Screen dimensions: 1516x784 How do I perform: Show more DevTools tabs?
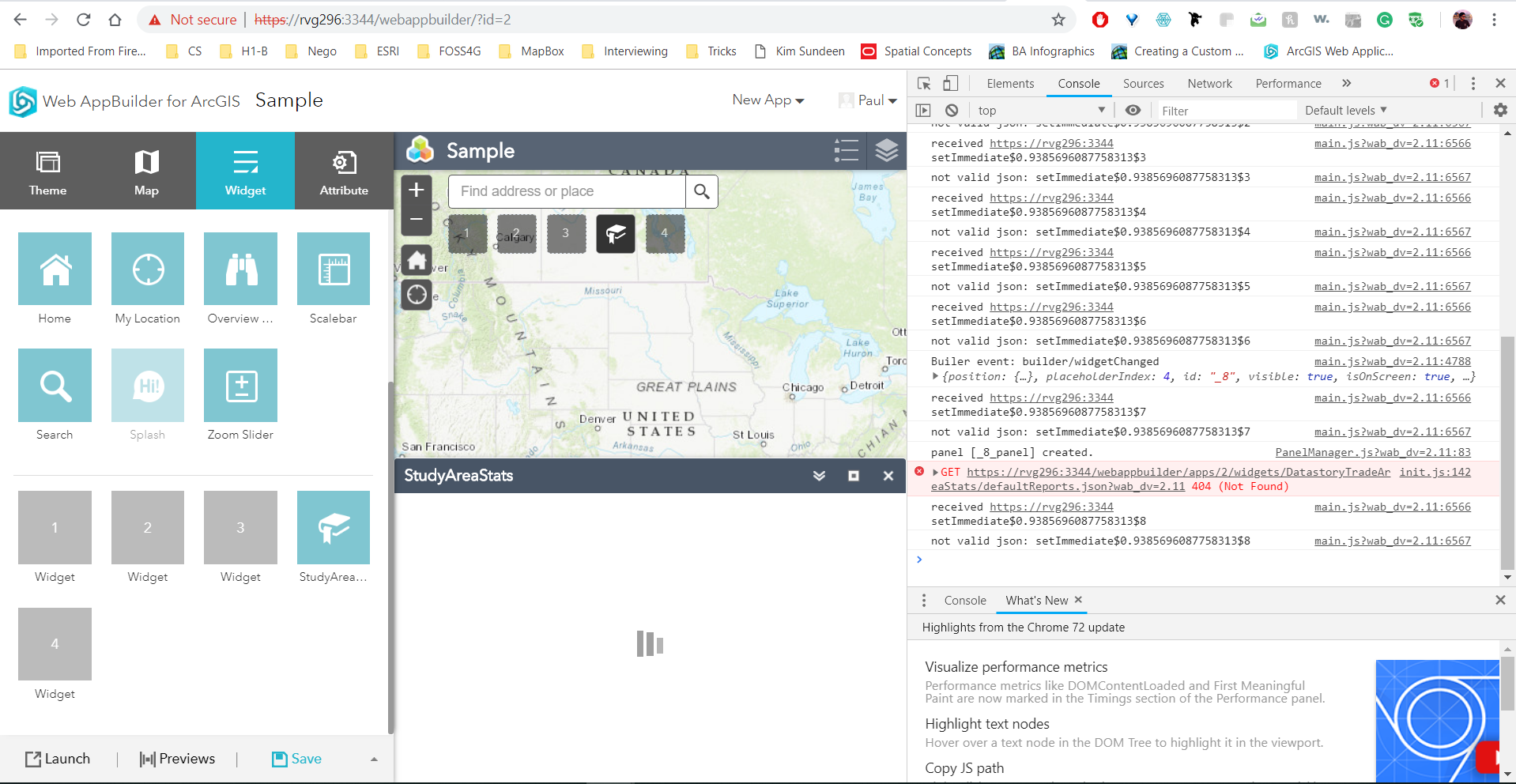tap(1347, 83)
